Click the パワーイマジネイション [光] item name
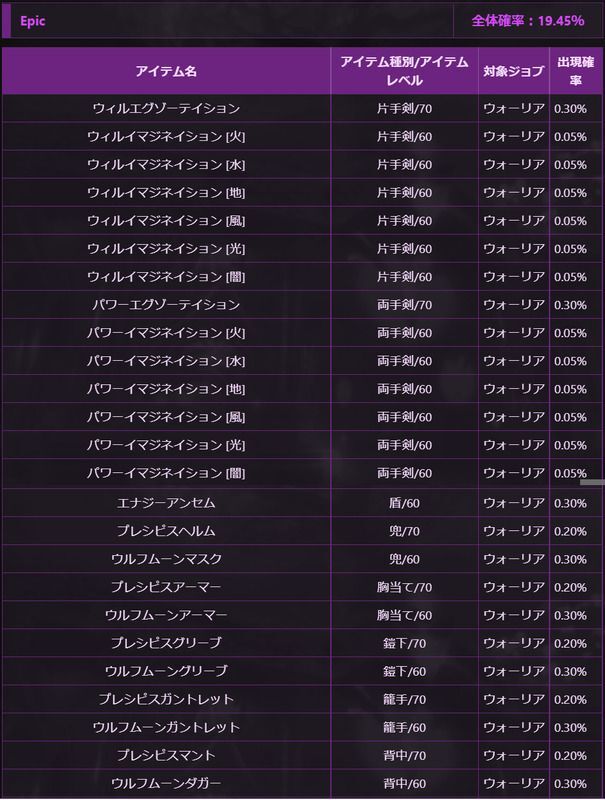Screen dimensions: 605x800 (x=166, y=444)
